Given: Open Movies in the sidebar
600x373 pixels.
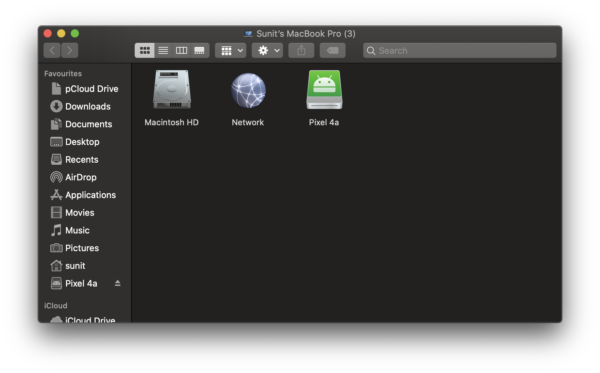Looking at the screenshot, I should click(85, 213).
